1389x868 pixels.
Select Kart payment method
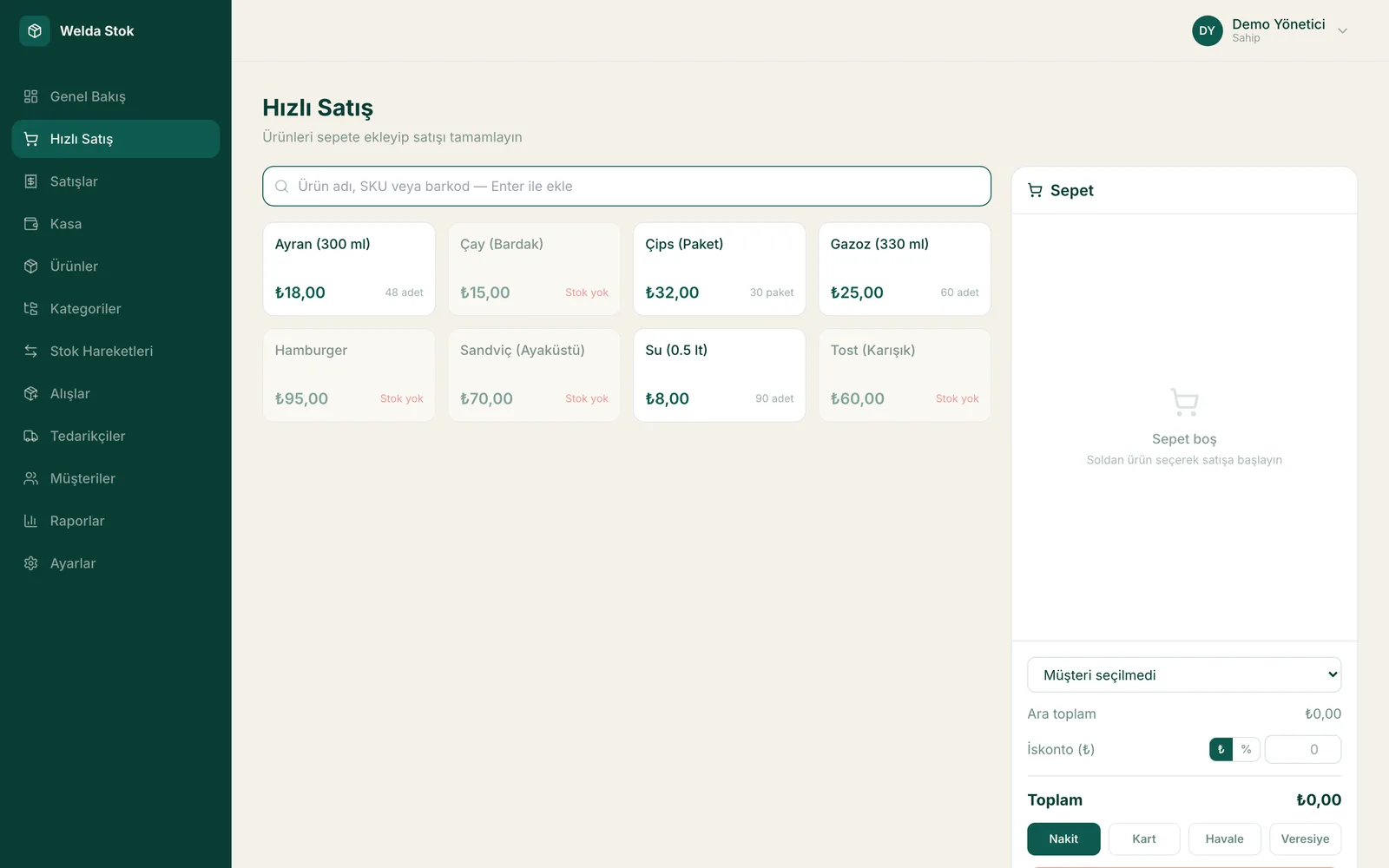click(x=1143, y=839)
